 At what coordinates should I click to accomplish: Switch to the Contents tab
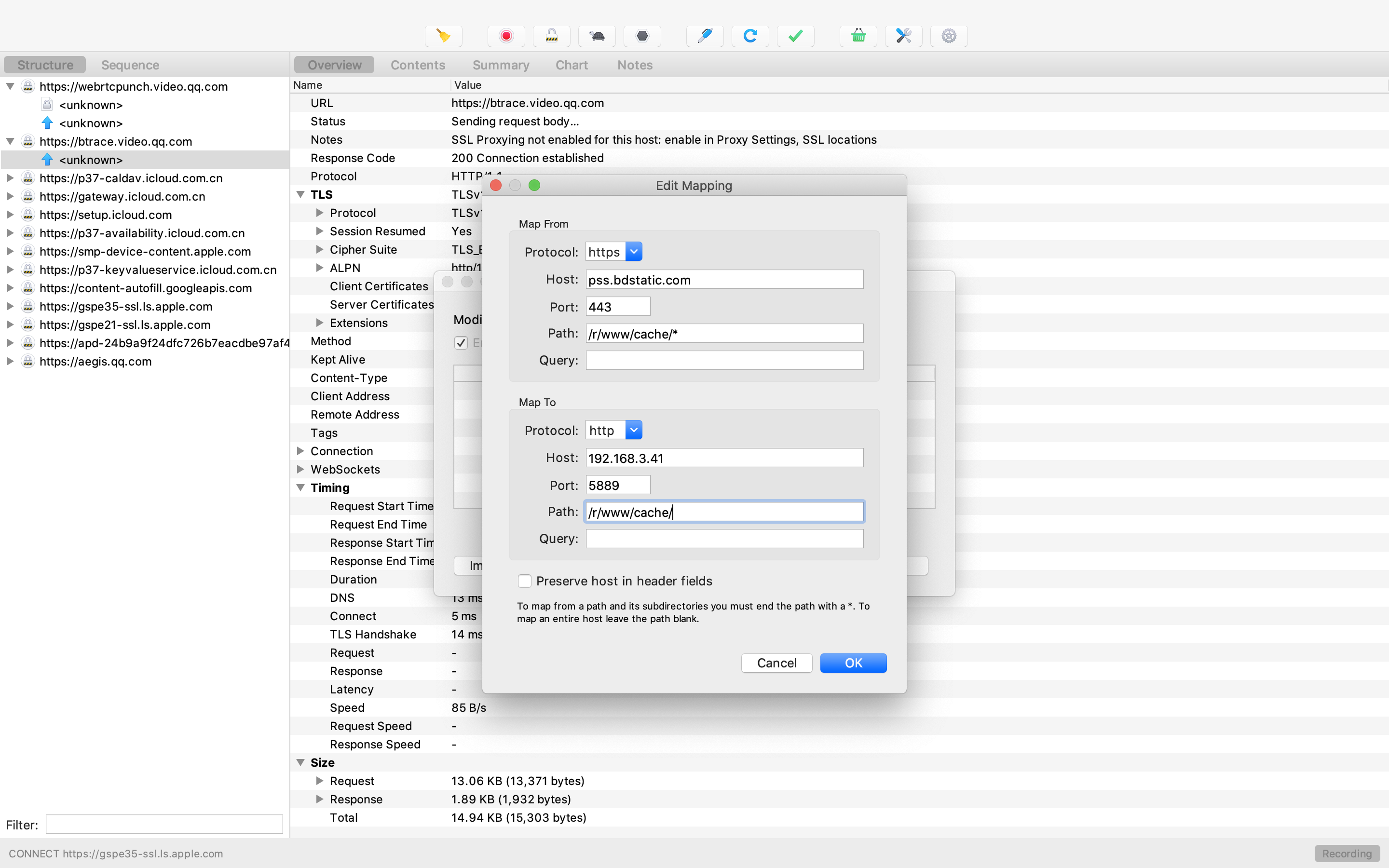click(x=417, y=65)
